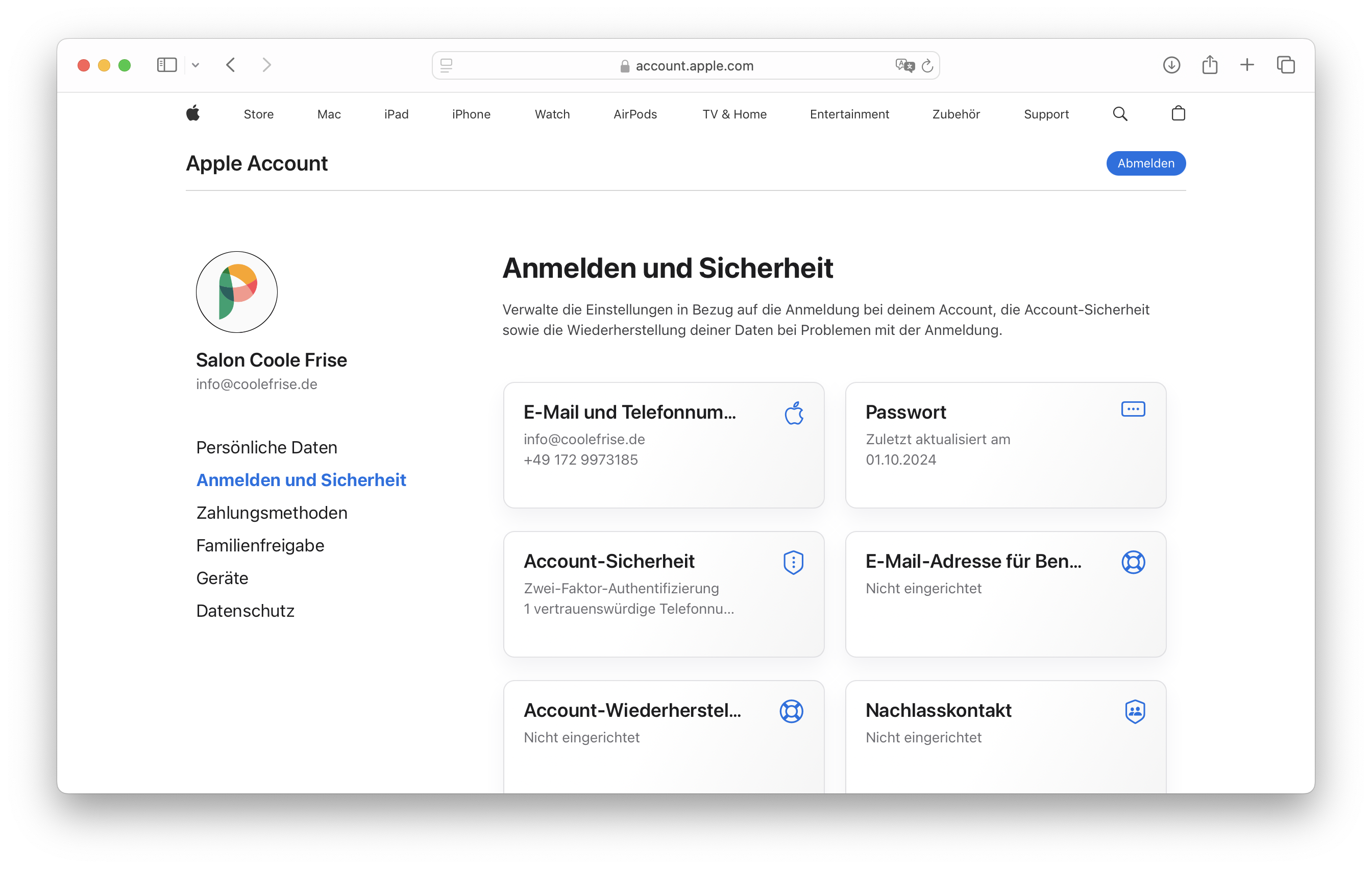The image size is (1372, 869).
Task: Open the iPad menu item
Action: 396,114
